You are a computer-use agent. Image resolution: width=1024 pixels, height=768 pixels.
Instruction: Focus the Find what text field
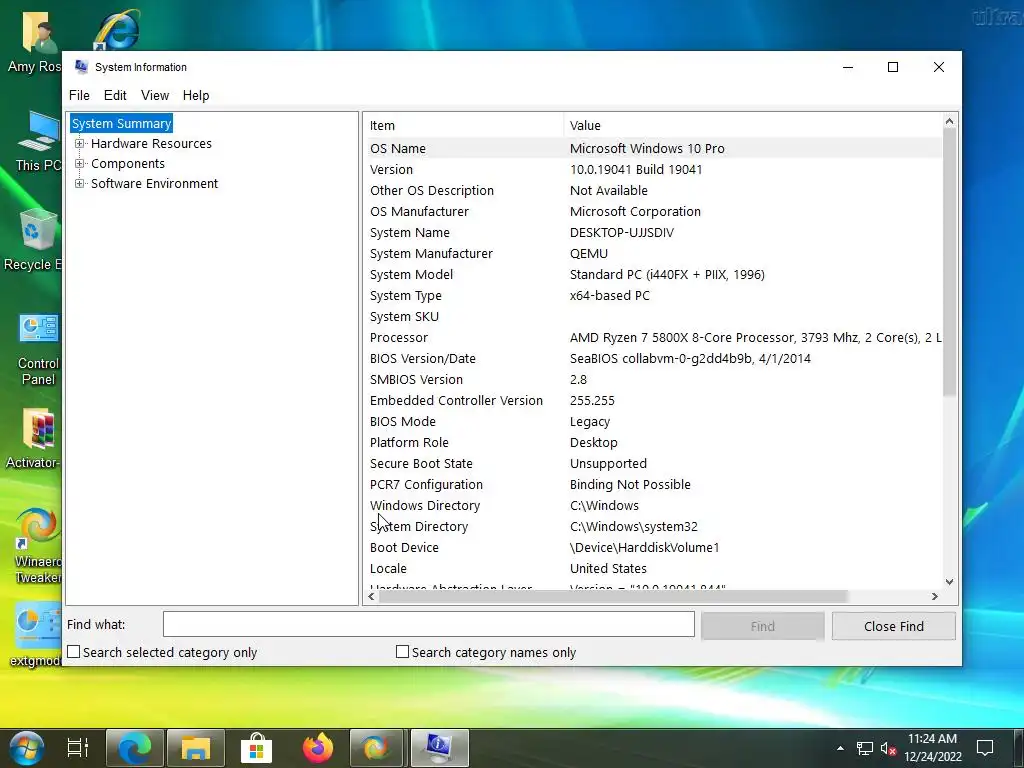(429, 624)
